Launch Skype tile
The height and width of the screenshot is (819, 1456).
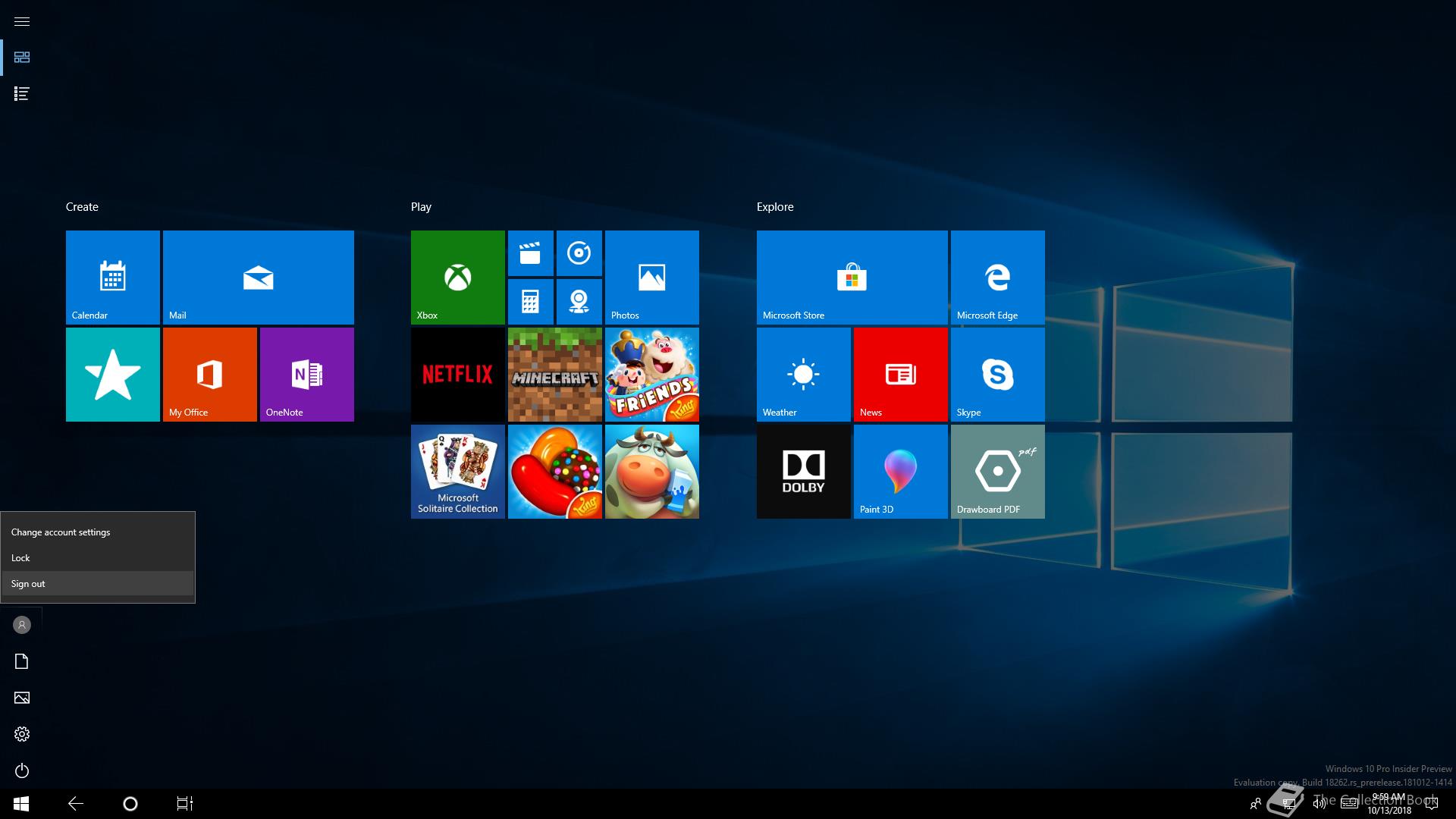coord(998,375)
